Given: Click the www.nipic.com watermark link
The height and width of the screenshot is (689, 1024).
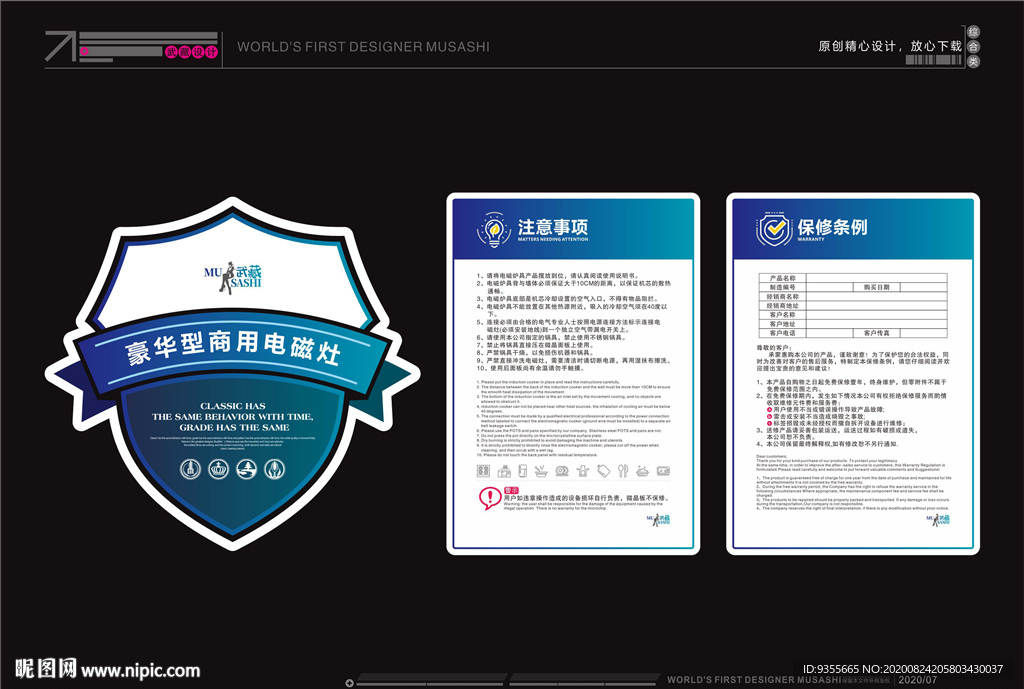Looking at the screenshot, I should (x=140, y=671).
